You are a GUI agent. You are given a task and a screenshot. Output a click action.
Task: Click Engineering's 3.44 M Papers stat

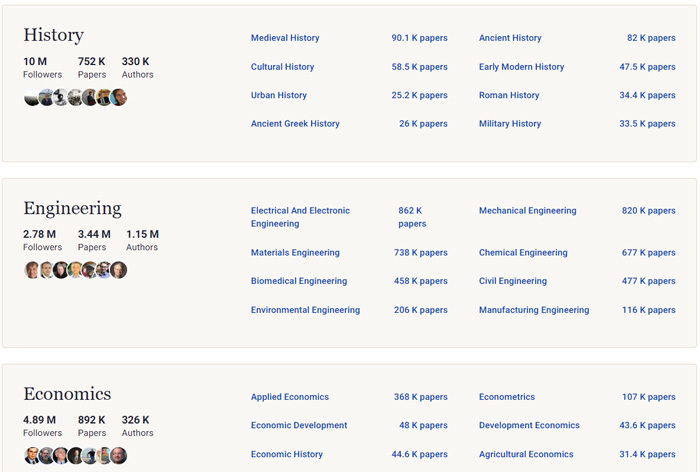[94, 240]
